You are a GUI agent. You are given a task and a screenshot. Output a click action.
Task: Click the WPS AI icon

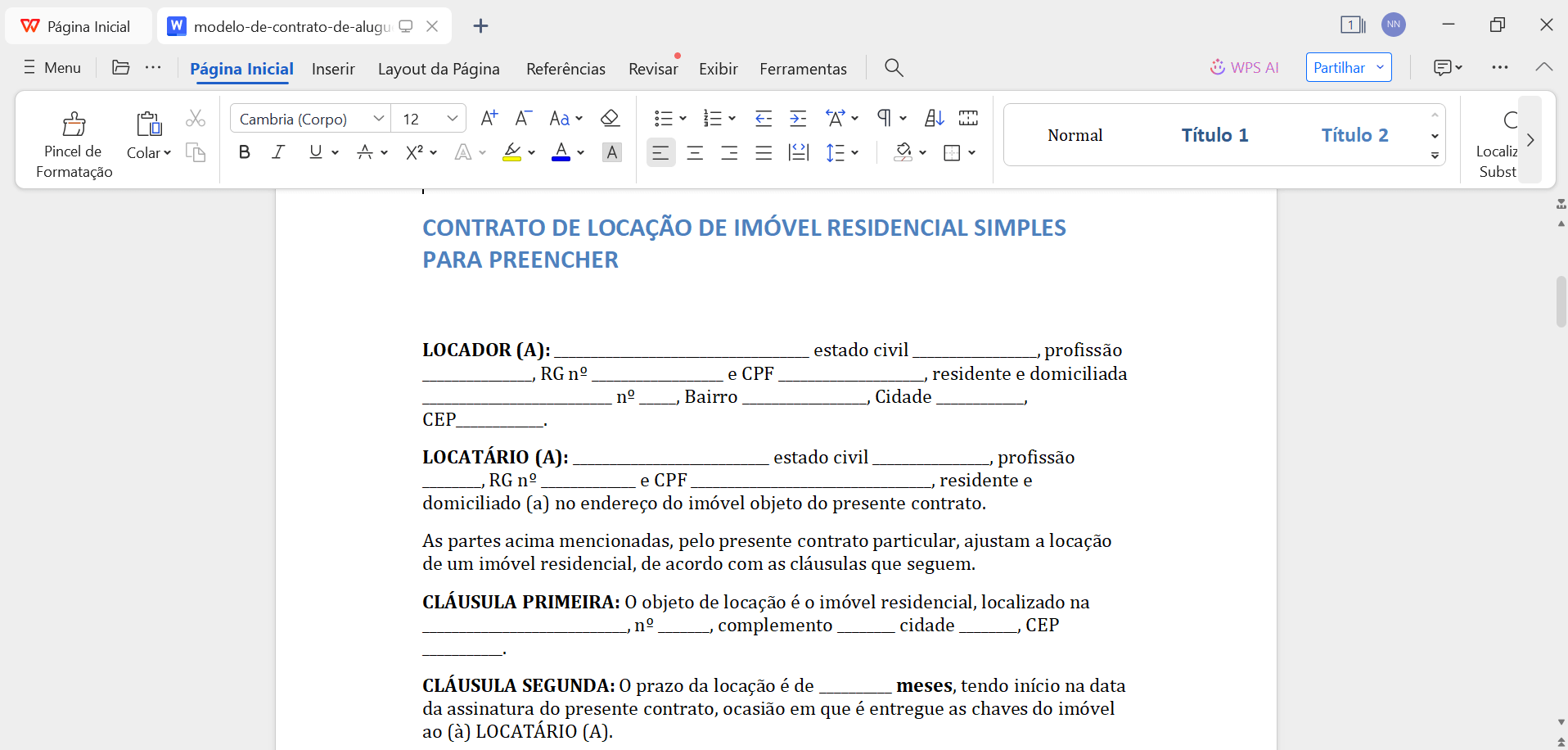(1218, 67)
